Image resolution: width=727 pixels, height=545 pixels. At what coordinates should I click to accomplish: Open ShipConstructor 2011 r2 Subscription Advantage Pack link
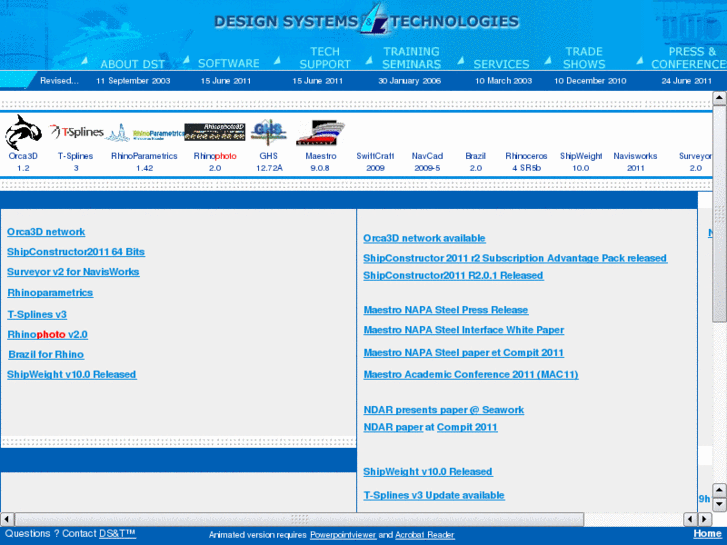[515, 258]
